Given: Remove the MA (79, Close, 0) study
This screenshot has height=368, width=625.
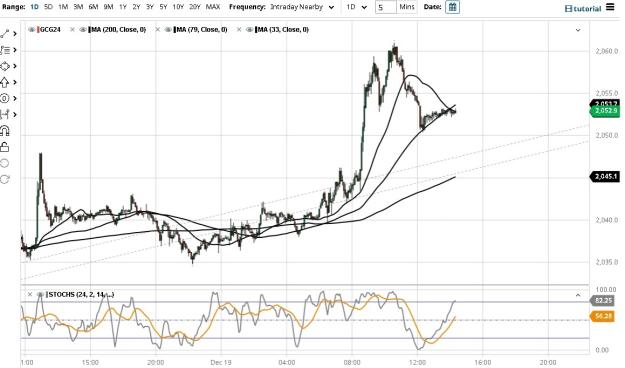Looking at the screenshot, I should tap(157, 30).
